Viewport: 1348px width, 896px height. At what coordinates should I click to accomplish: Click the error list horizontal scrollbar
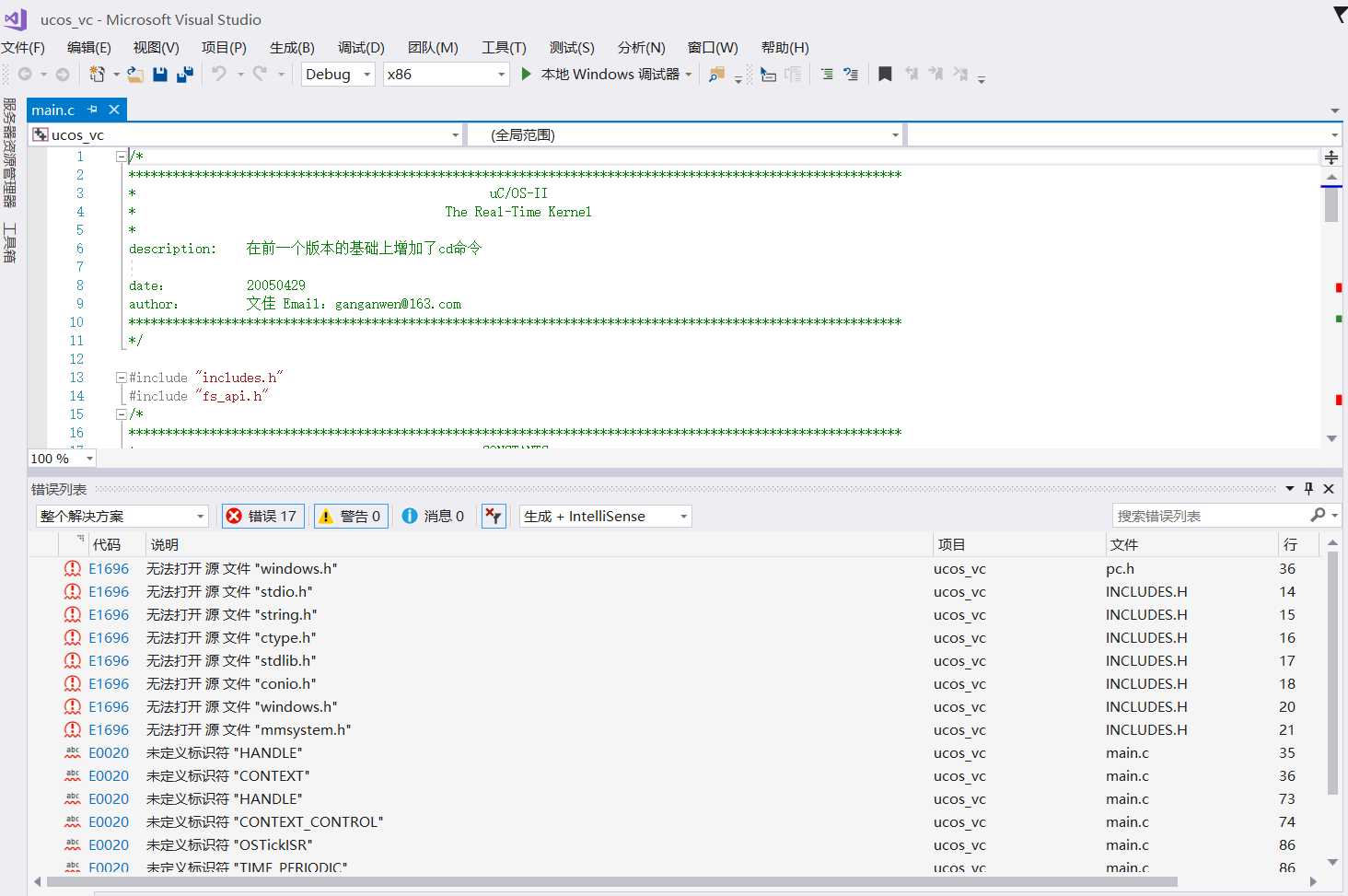[611, 881]
